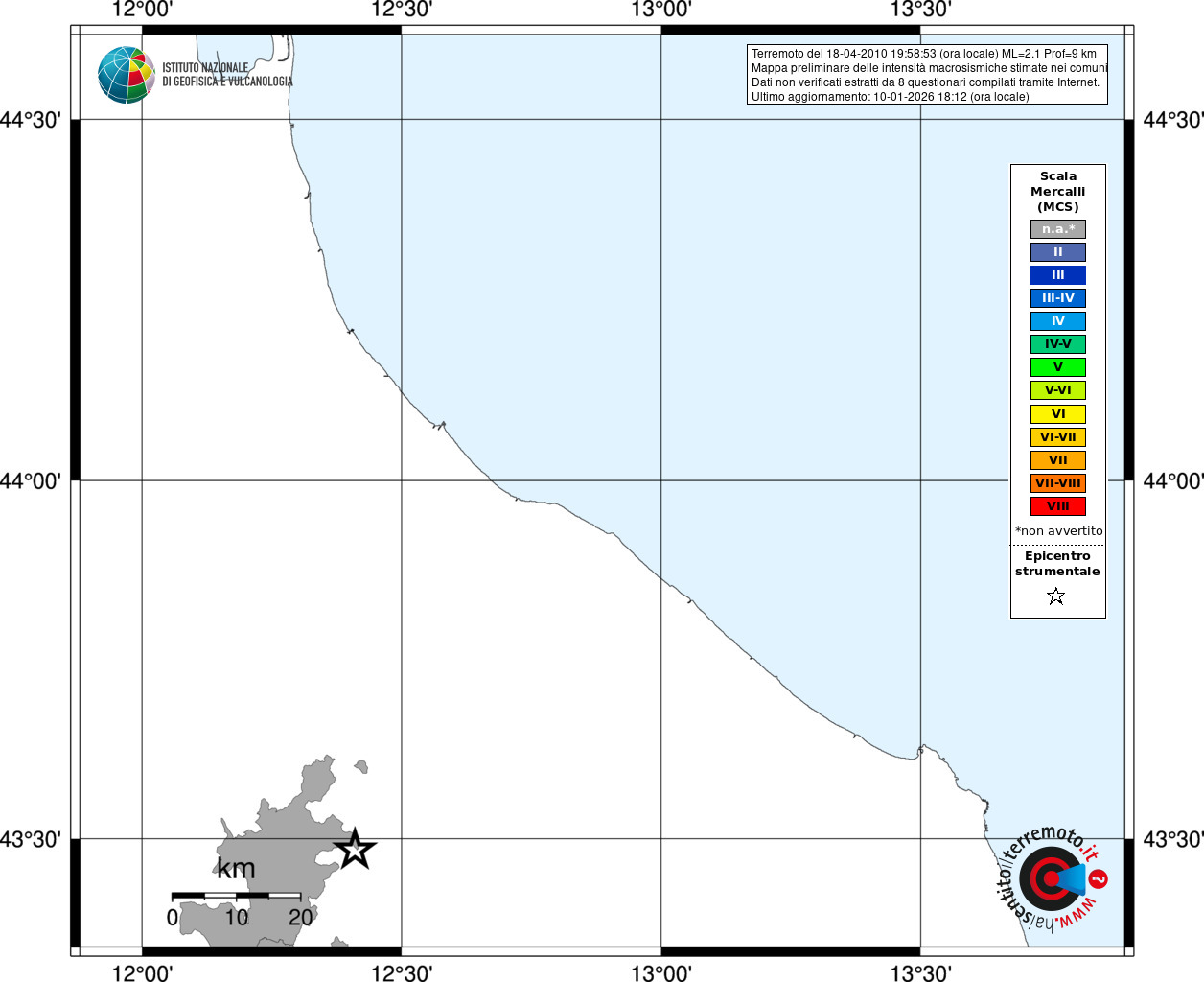1204x982 pixels.
Task: Click the '*non avvertito' legend note
Action: pyautogui.click(x=1059, y=531)
